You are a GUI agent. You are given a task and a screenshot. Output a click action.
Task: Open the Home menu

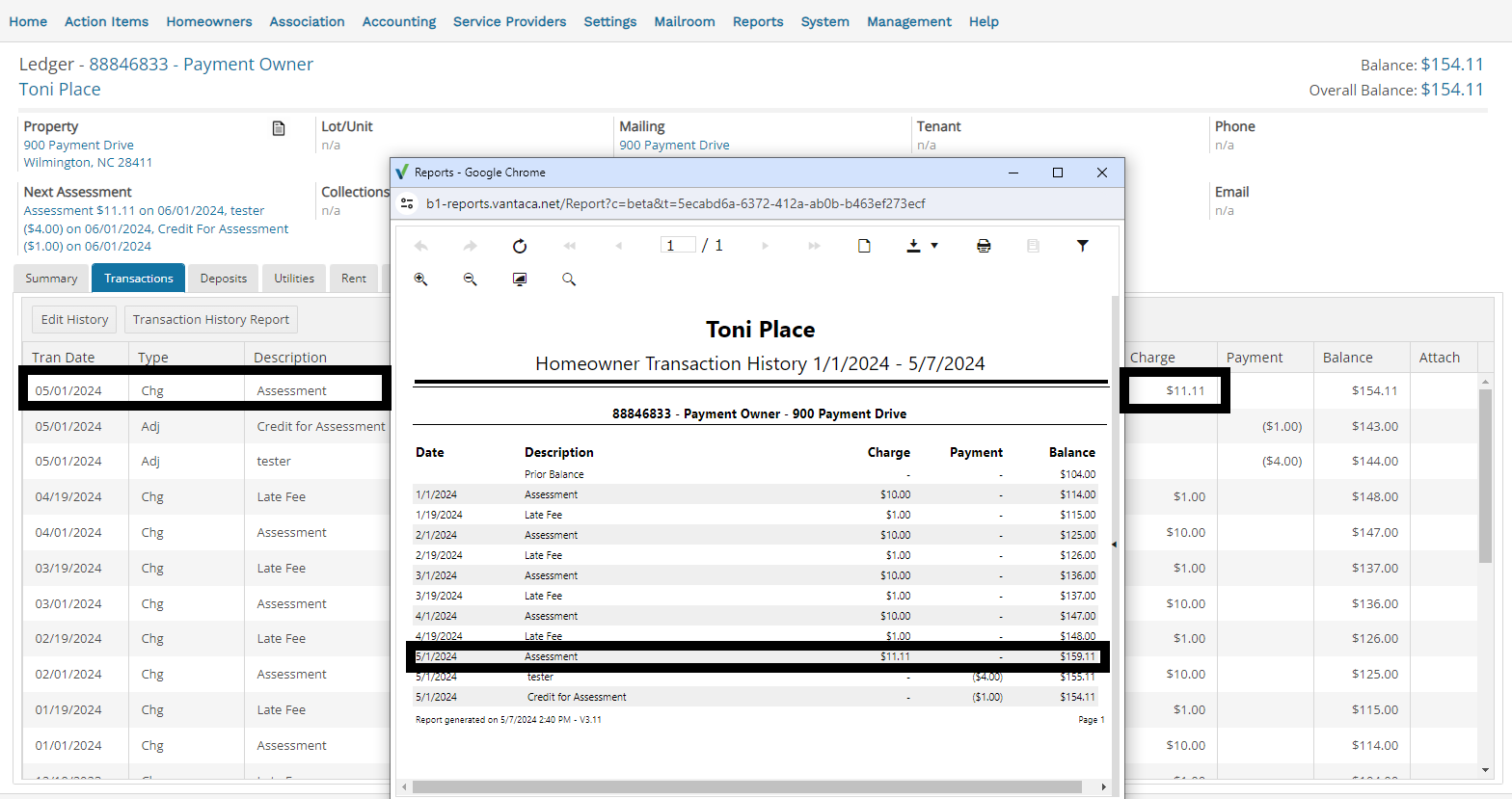pyautogui.click(x=28, y=21)
